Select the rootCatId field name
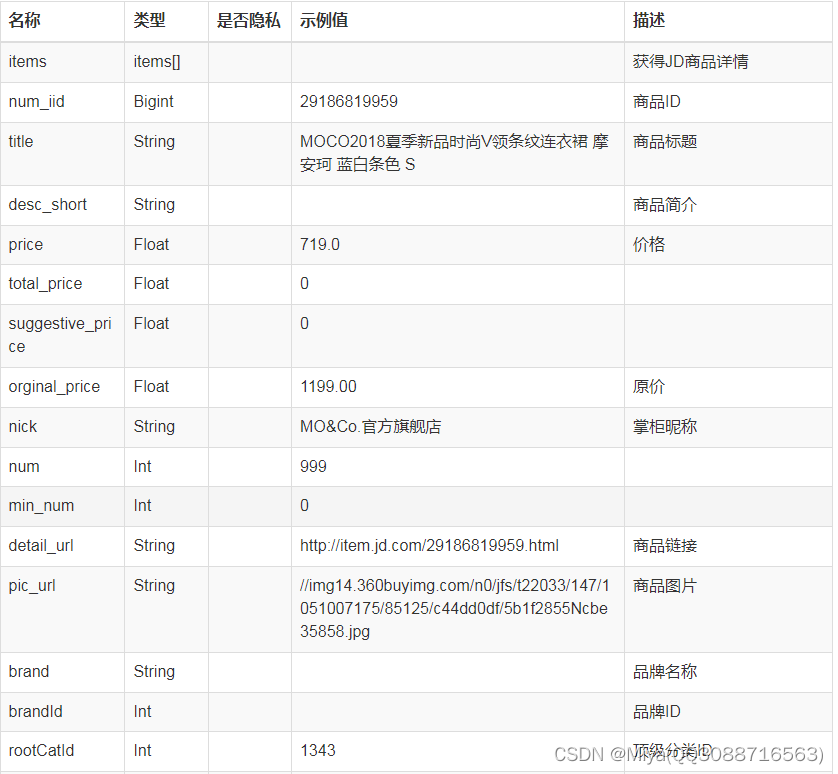This screenshot has width=838, height=774. 41,751
